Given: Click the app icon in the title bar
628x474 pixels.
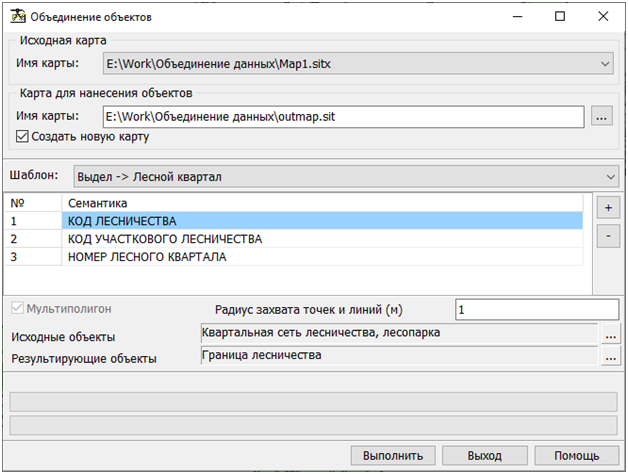Looking at the screenshot, I should [16, 17].
